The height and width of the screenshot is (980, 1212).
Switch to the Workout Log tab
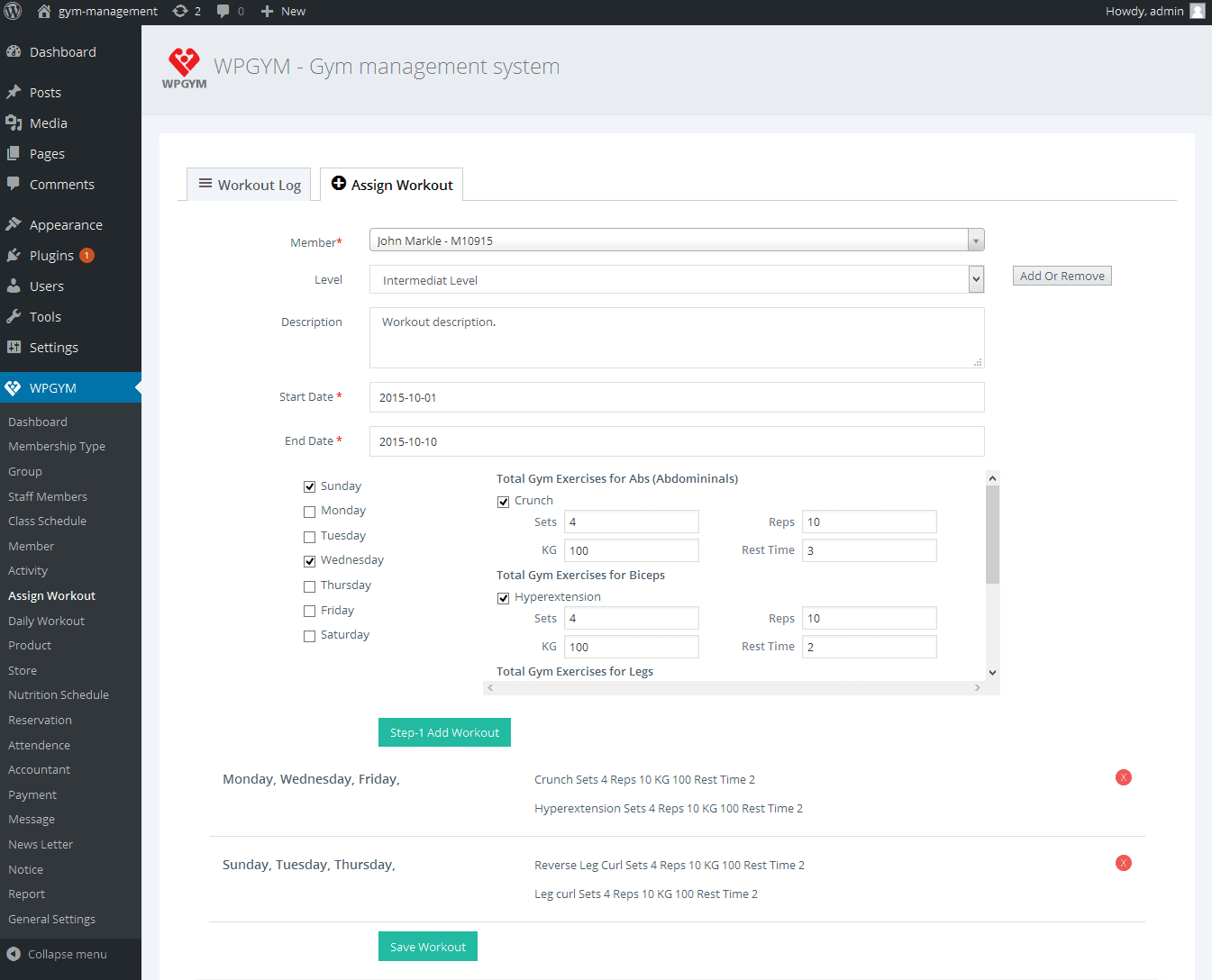[250, 185]
